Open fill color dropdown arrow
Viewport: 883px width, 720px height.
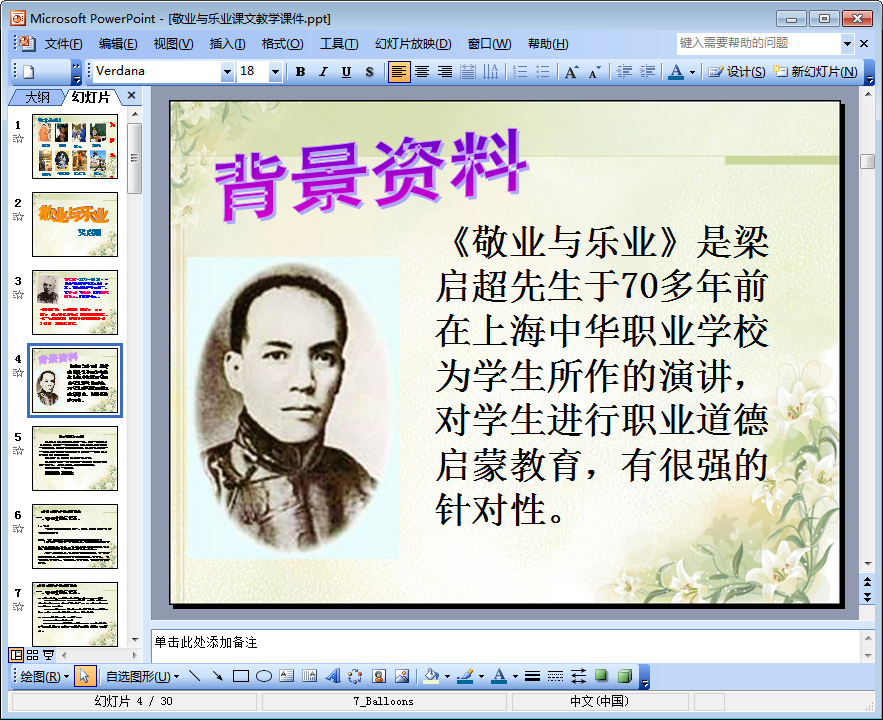point(448,676)
